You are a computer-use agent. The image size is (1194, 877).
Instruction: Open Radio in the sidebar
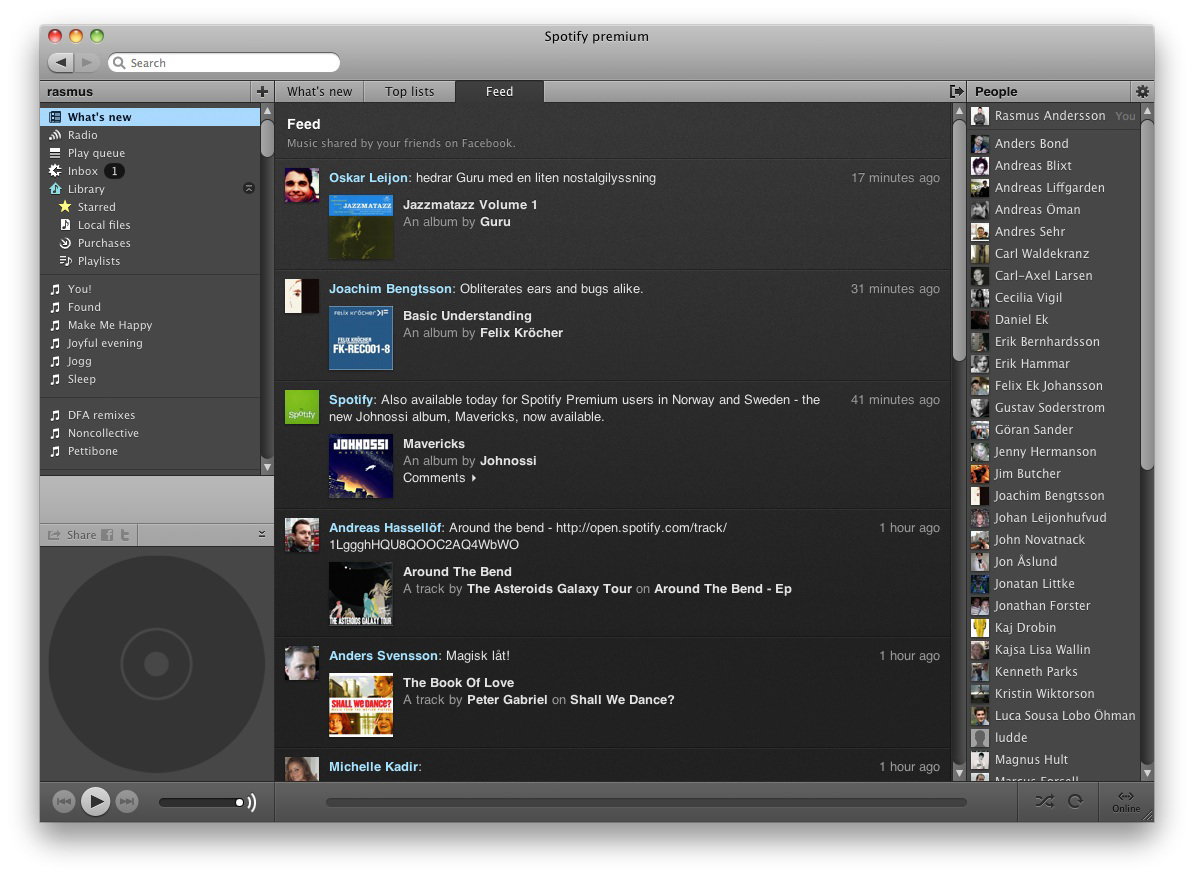pos(149,135)
